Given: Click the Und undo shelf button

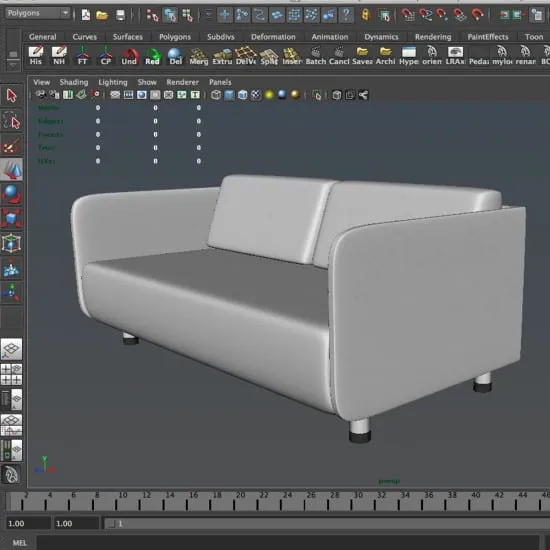Looking at the screenshot, I should (x=129, y=55).
